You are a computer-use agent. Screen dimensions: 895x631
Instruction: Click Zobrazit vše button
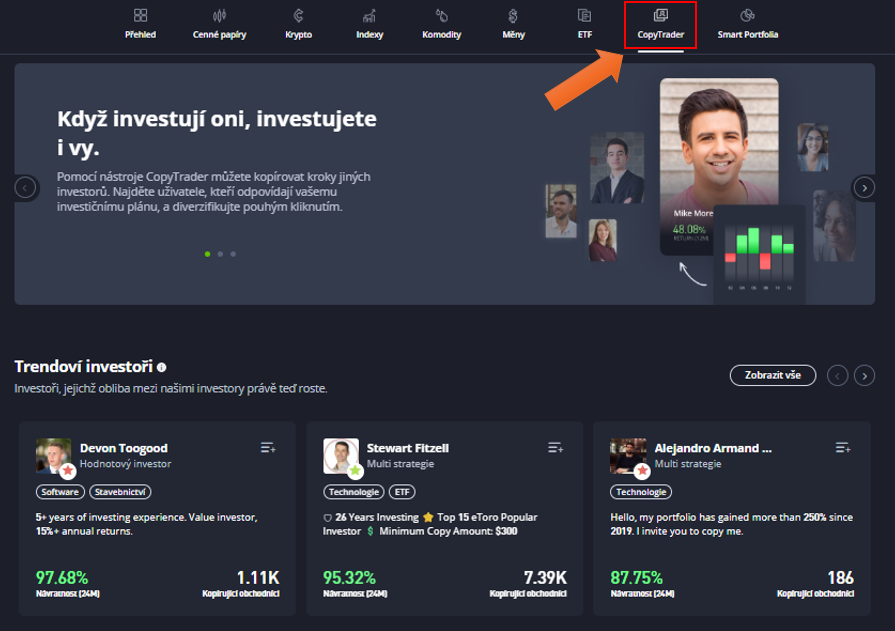click(772, 375)
